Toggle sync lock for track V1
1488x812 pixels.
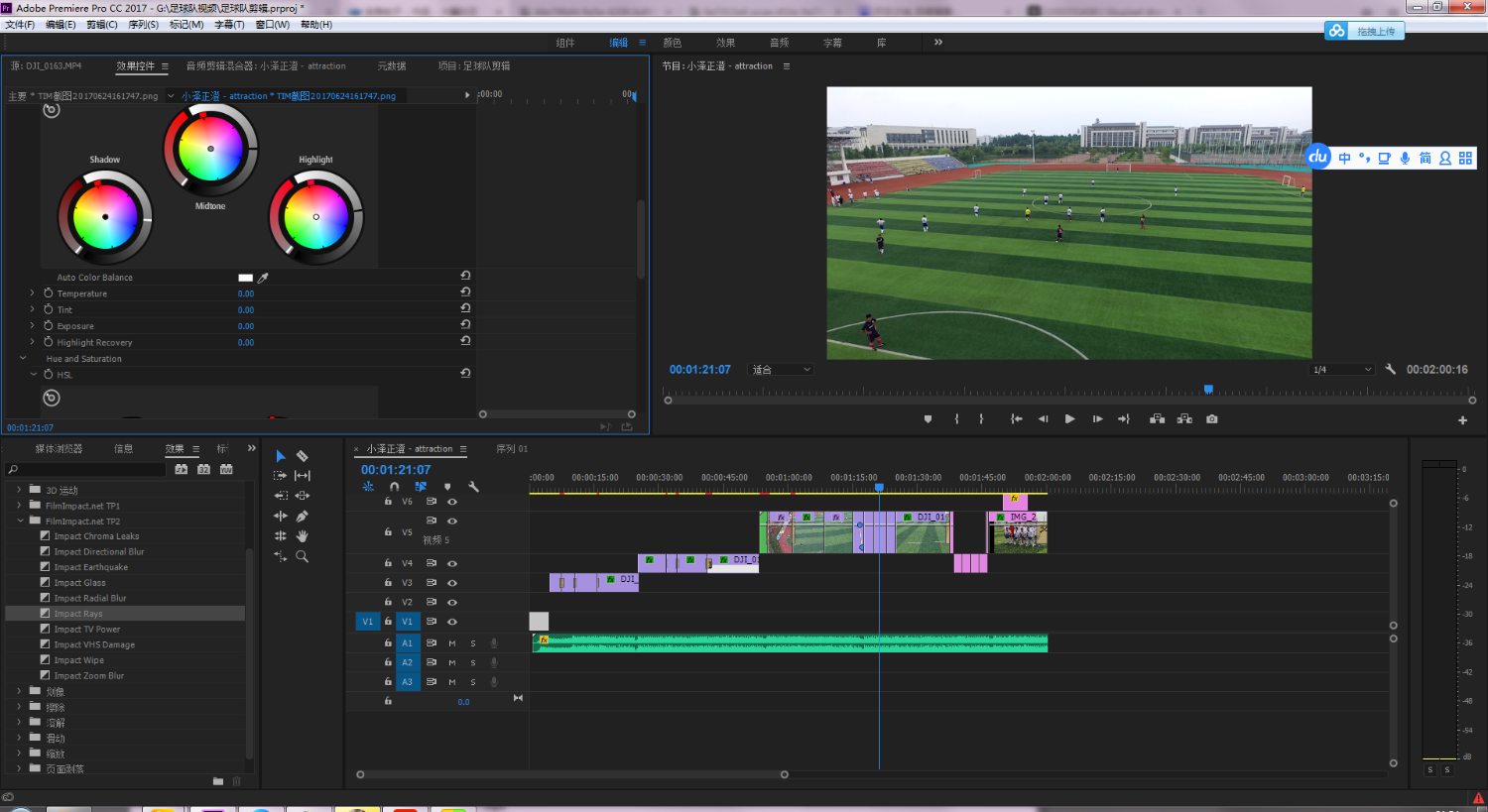click(x=431, y=622)
